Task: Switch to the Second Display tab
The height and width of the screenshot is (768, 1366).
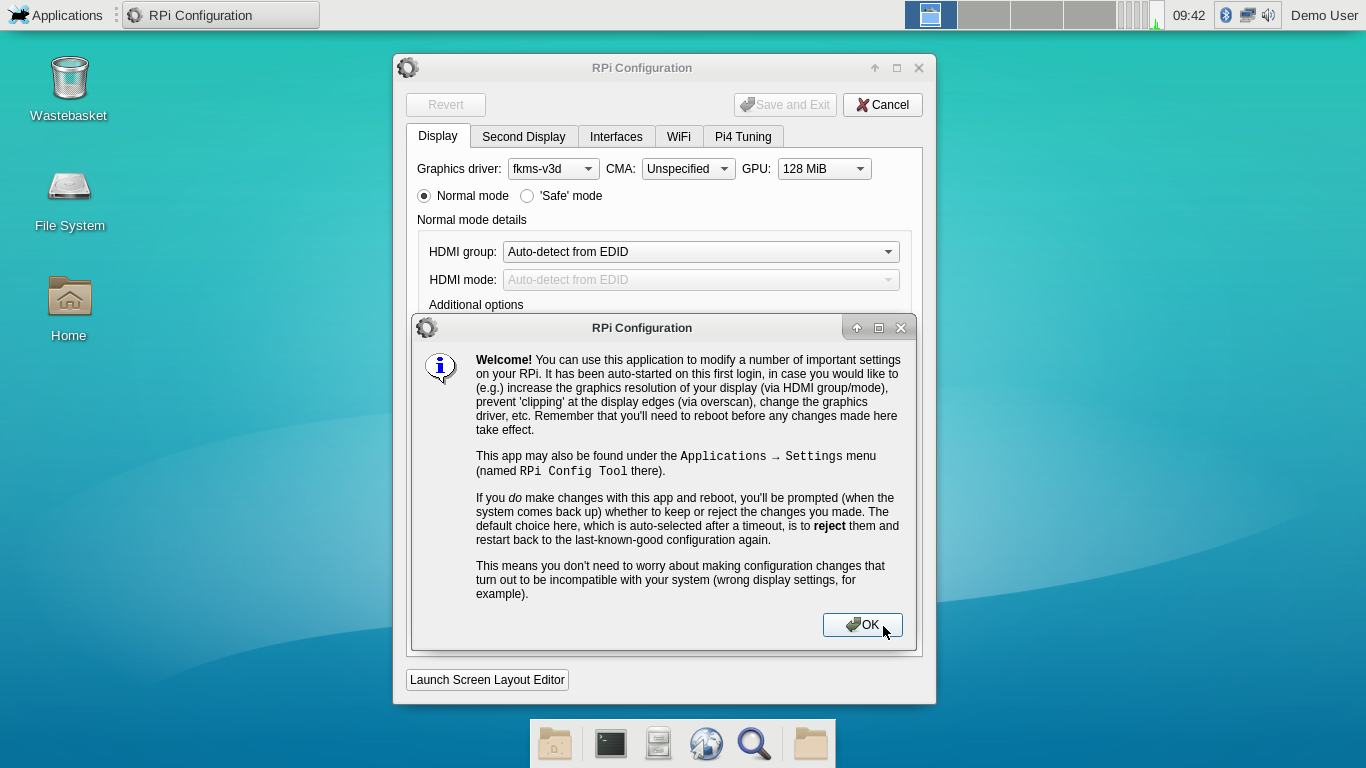Action: [x=524, y=137]
